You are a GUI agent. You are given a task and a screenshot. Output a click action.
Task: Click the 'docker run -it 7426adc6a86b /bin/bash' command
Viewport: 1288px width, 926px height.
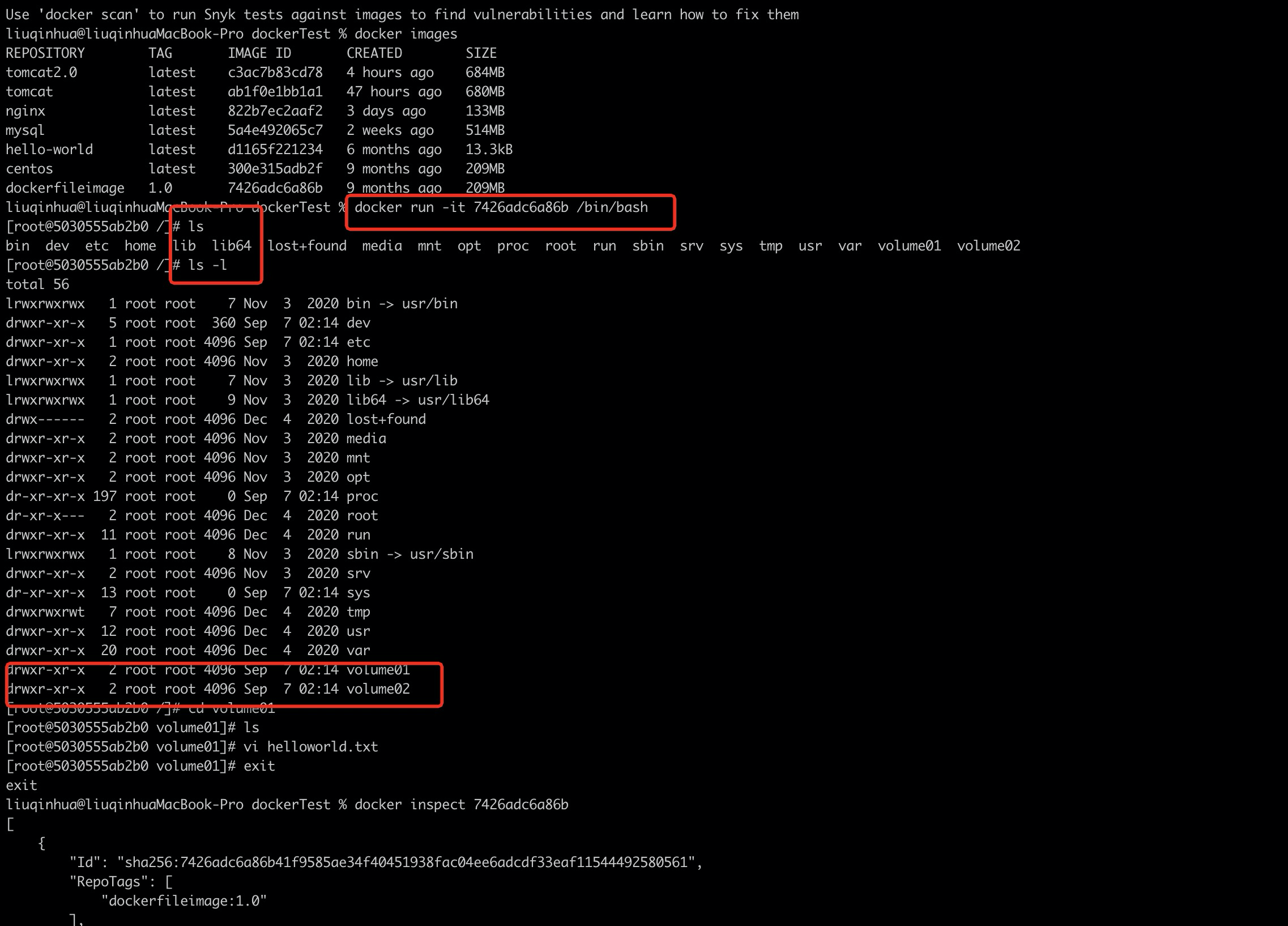coord(501,207)
